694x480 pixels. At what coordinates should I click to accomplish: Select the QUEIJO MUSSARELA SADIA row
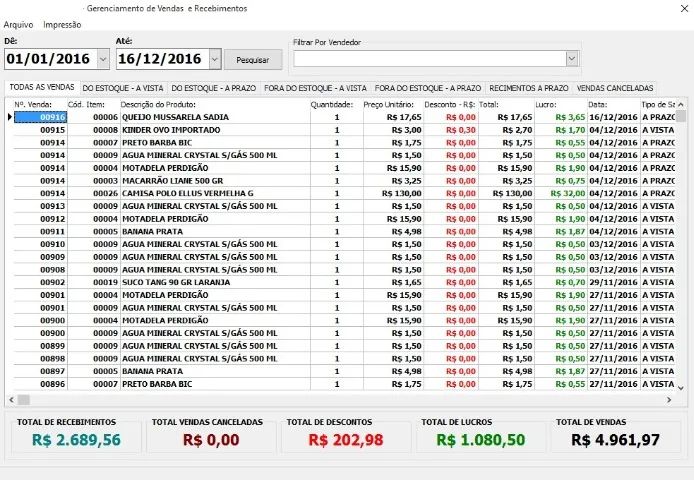tap(344, 117)
